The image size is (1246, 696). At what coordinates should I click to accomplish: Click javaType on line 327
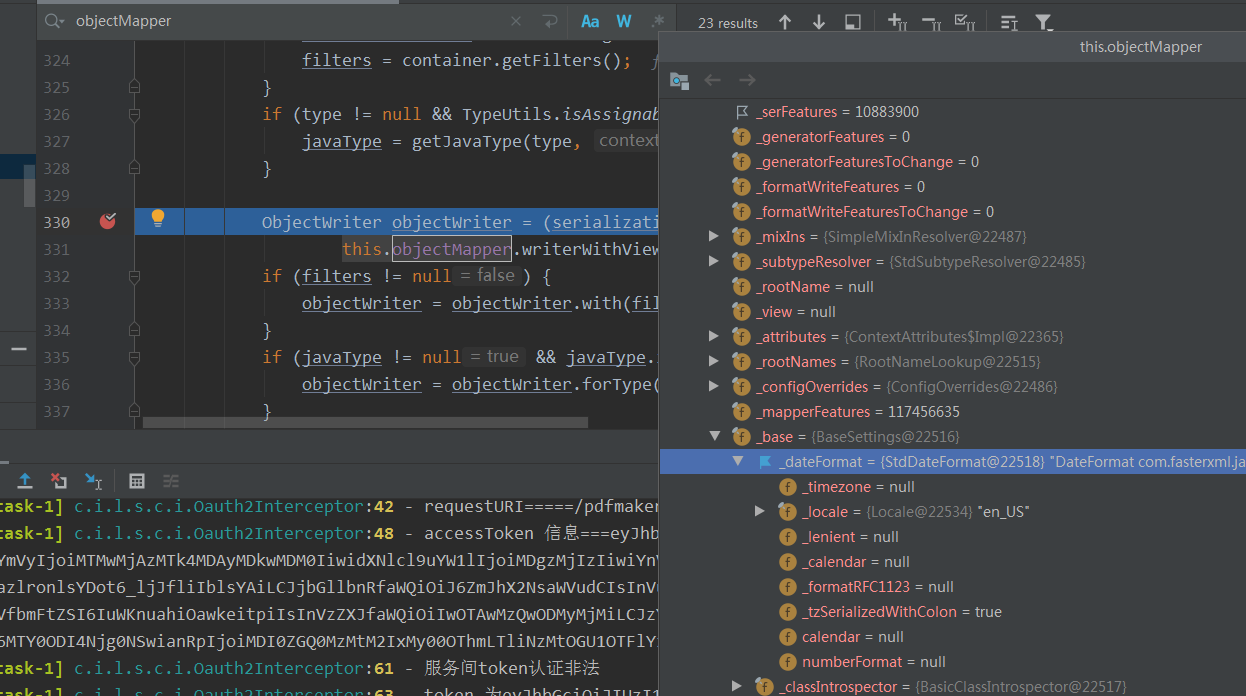point(342,141)
